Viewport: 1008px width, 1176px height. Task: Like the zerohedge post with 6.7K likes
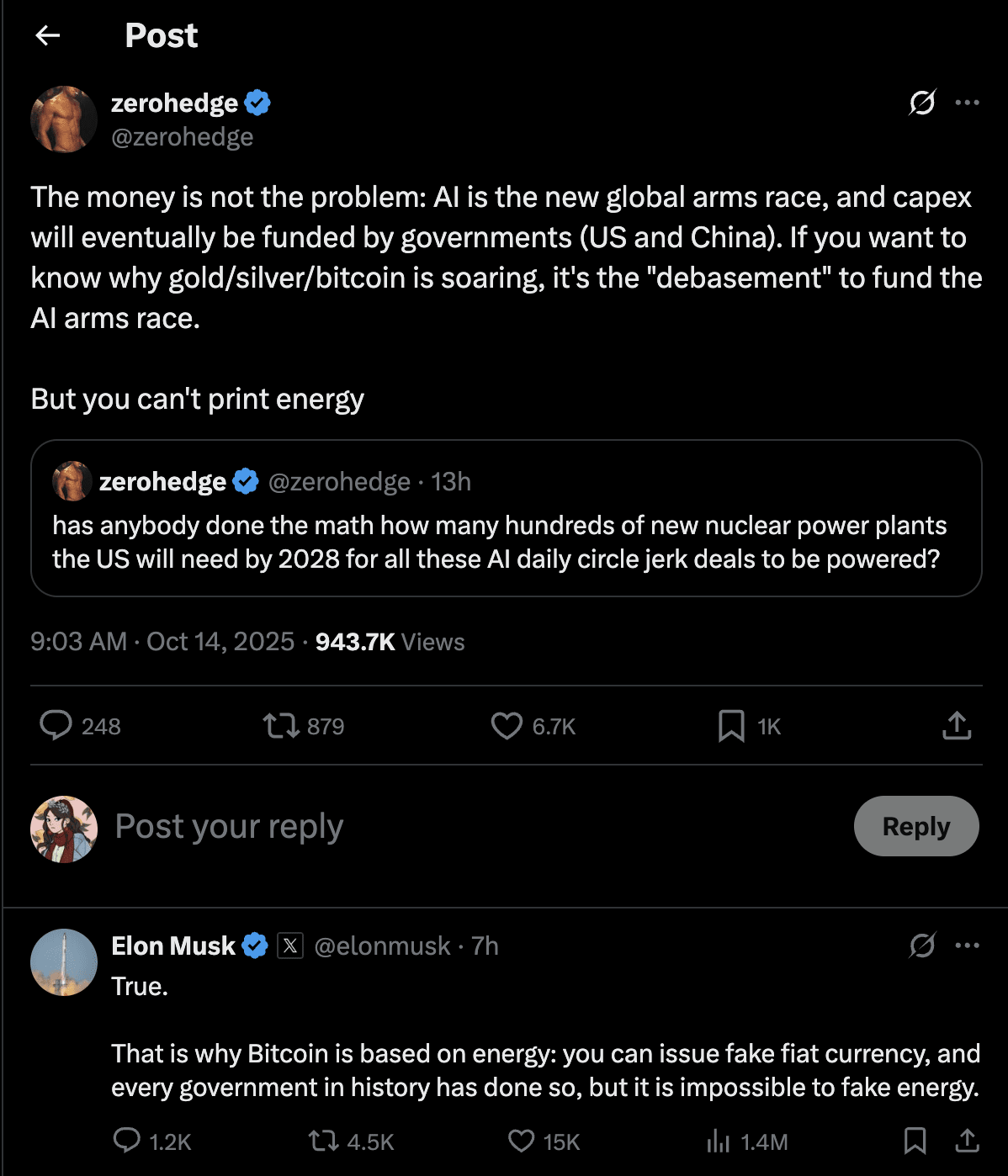pos(507,725)
